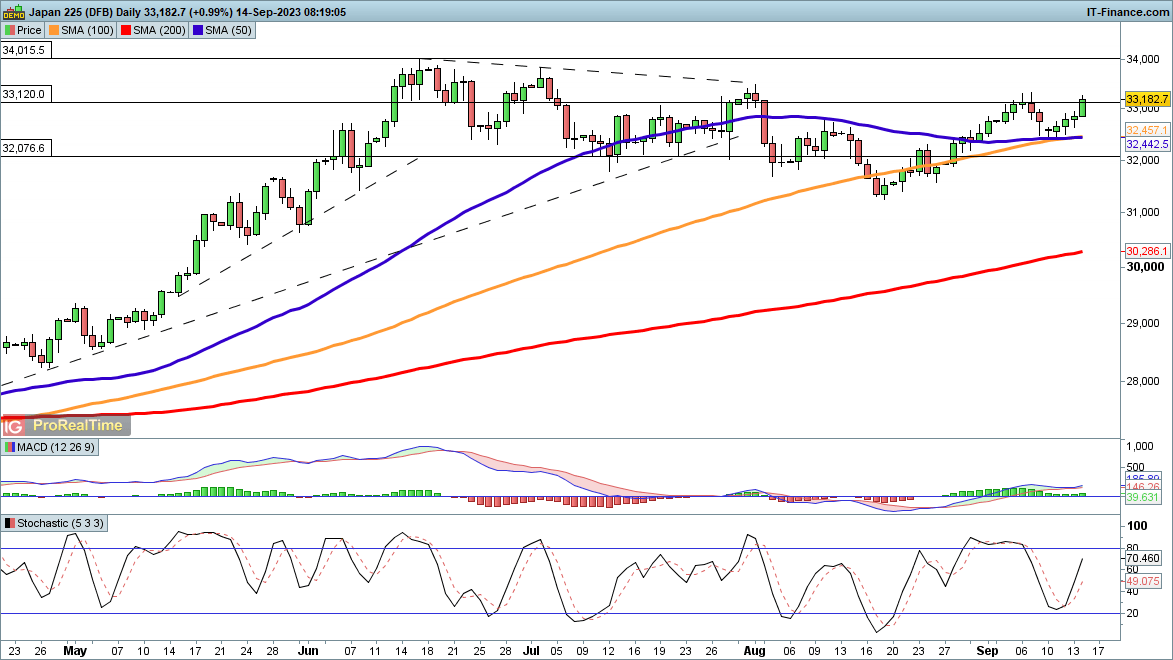Click the 34,000 price axis label
Image resolution: width=1173 pixels, height=660 pixels.
1144,59
